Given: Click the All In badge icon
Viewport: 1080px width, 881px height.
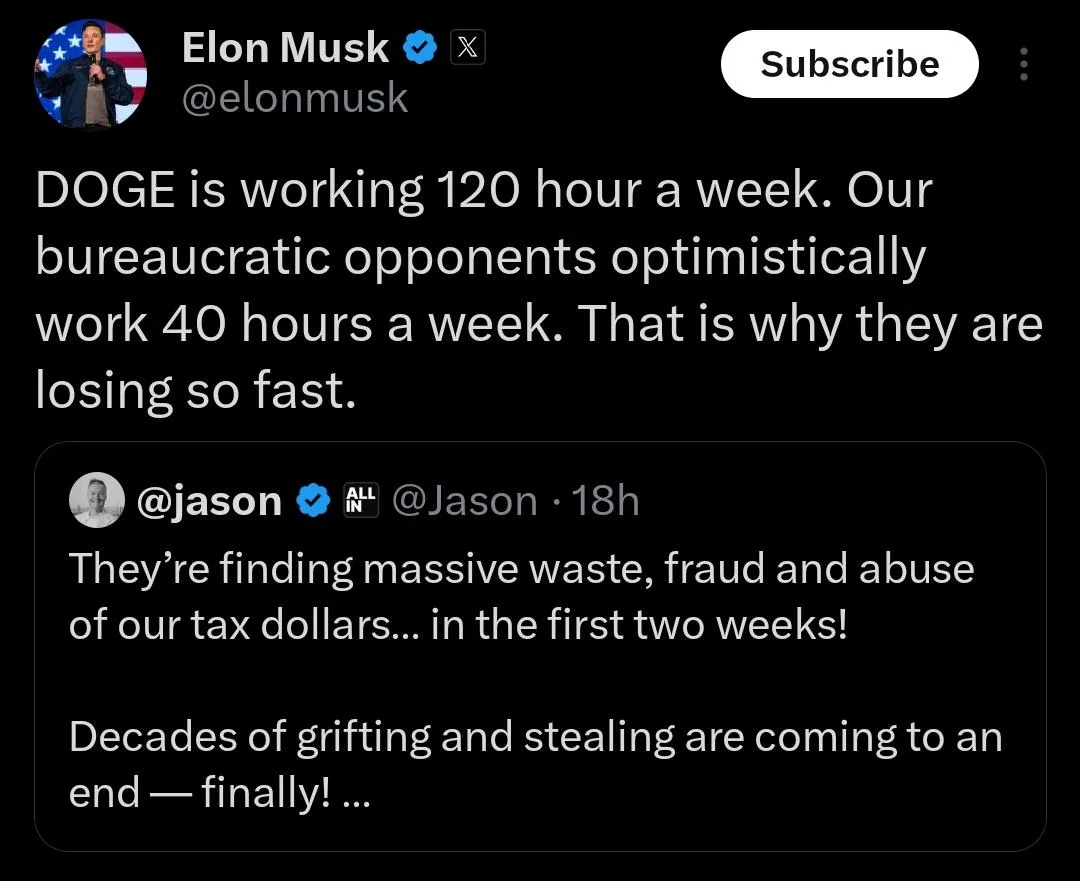Looking at the screenshot, I should pyautogui.click(x=358, y=500).
